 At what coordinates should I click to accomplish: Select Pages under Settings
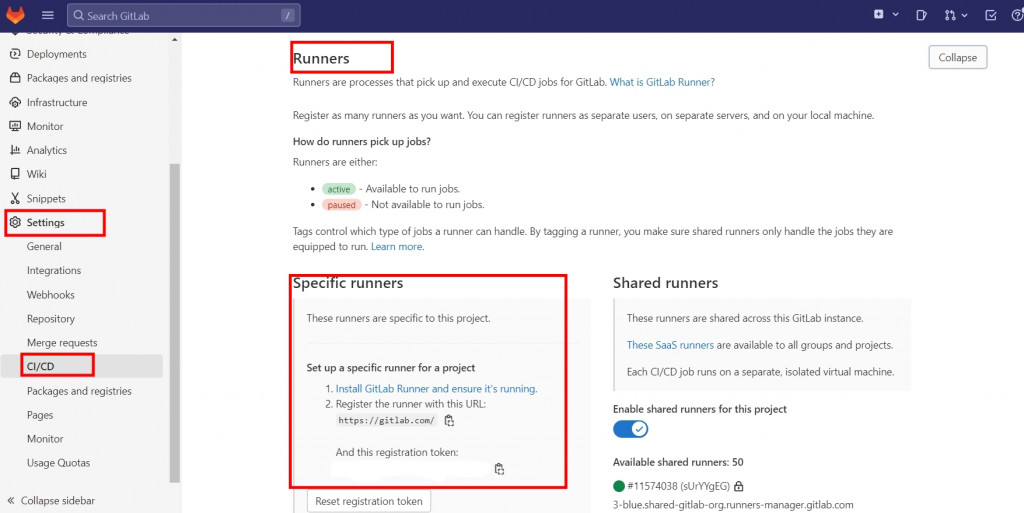(40, 415)
